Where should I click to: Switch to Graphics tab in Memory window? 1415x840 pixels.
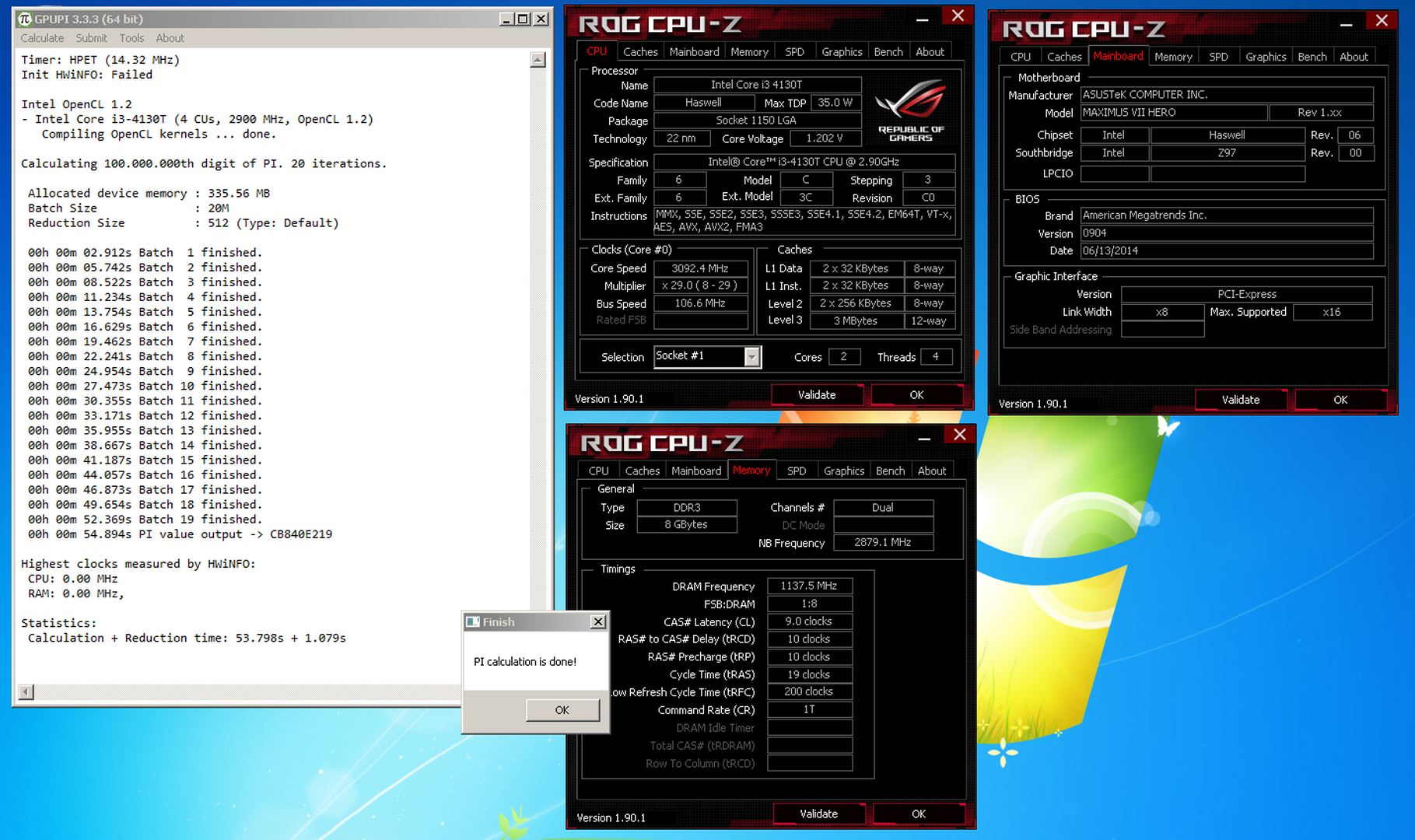pos(844,471)
